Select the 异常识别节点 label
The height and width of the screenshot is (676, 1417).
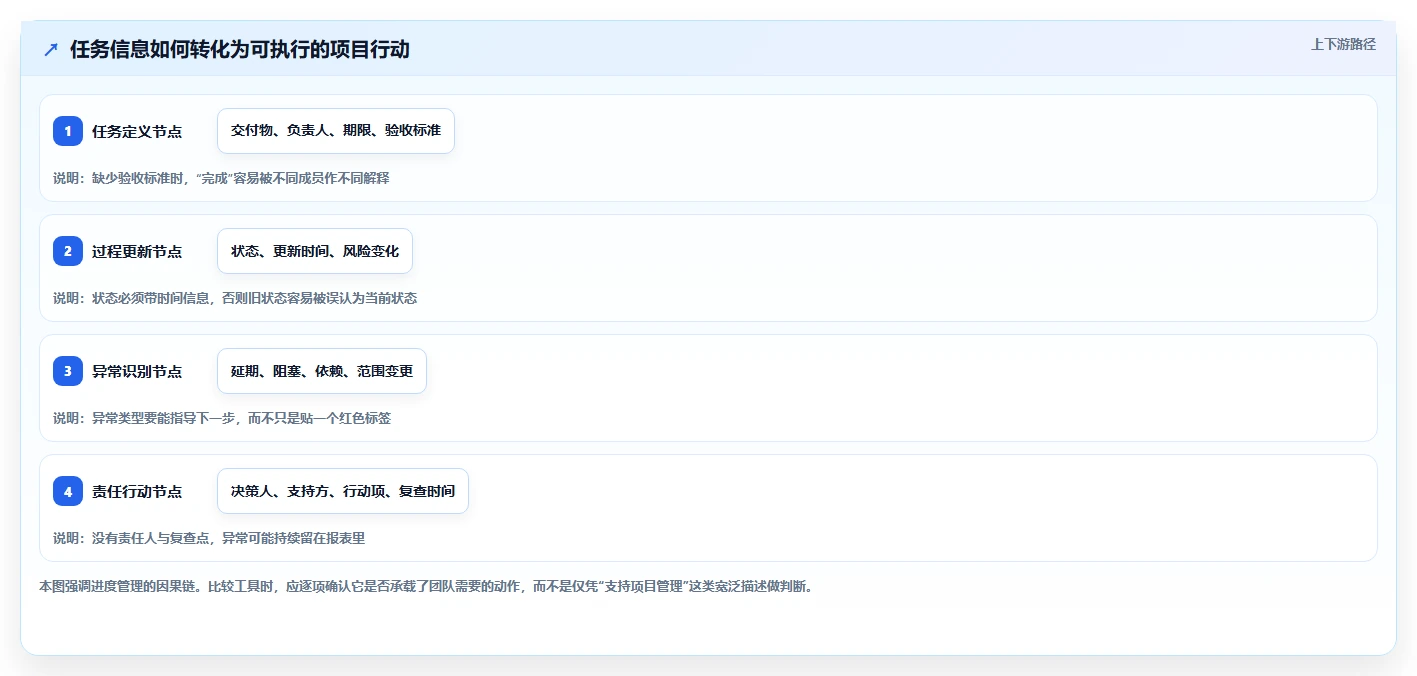(137, 371)
